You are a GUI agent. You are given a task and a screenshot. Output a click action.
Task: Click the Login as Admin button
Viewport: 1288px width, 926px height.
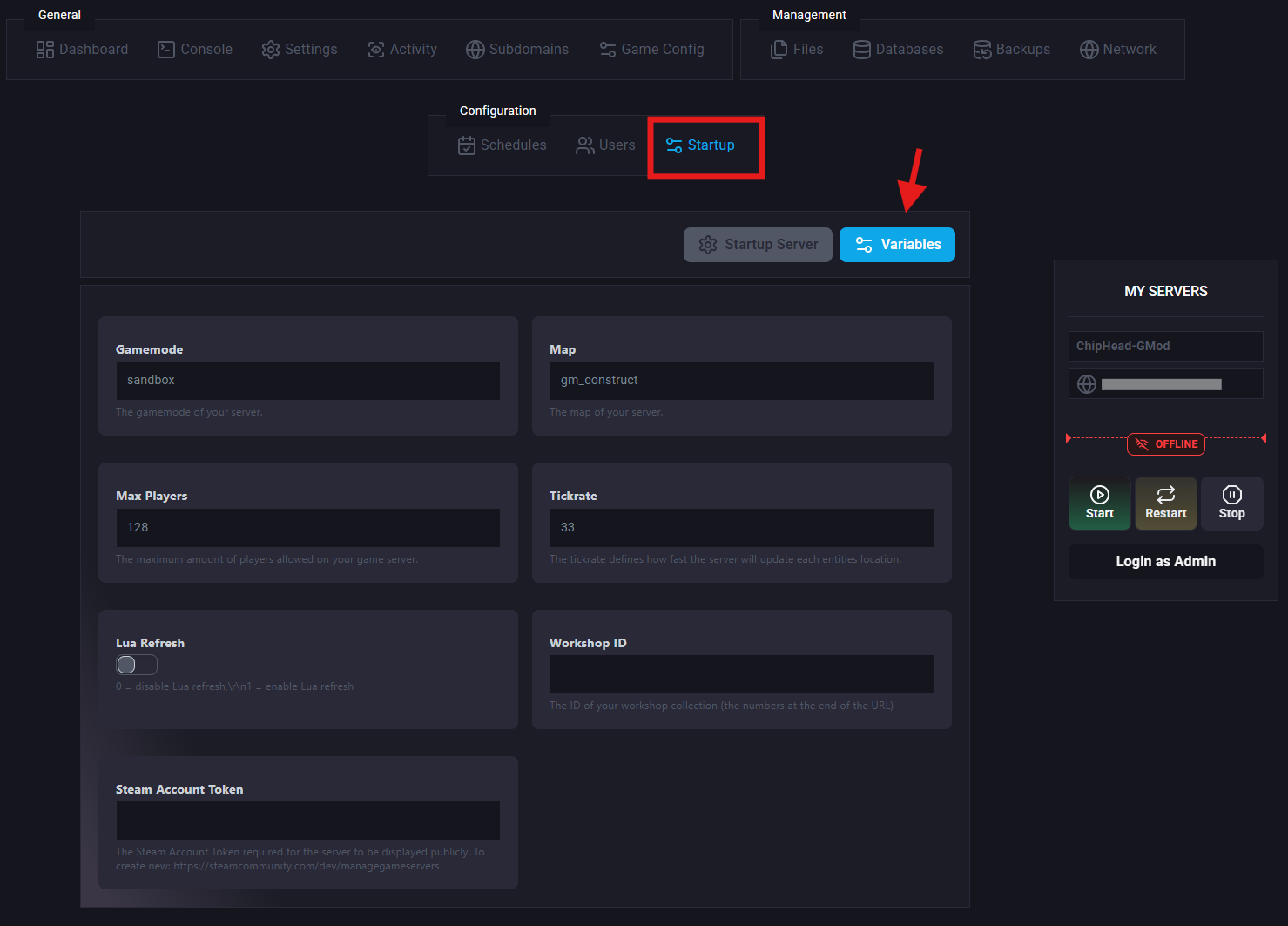[1166, 562]
